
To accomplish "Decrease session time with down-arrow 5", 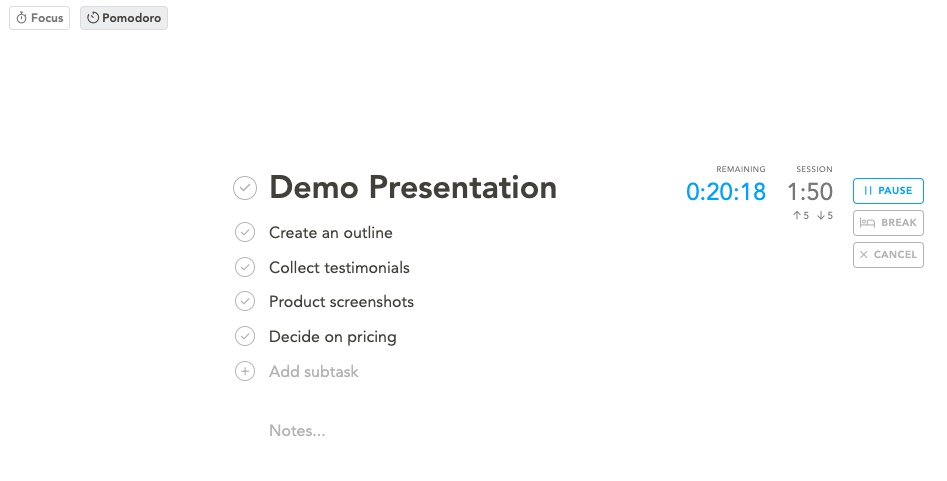I will point(825,215).
